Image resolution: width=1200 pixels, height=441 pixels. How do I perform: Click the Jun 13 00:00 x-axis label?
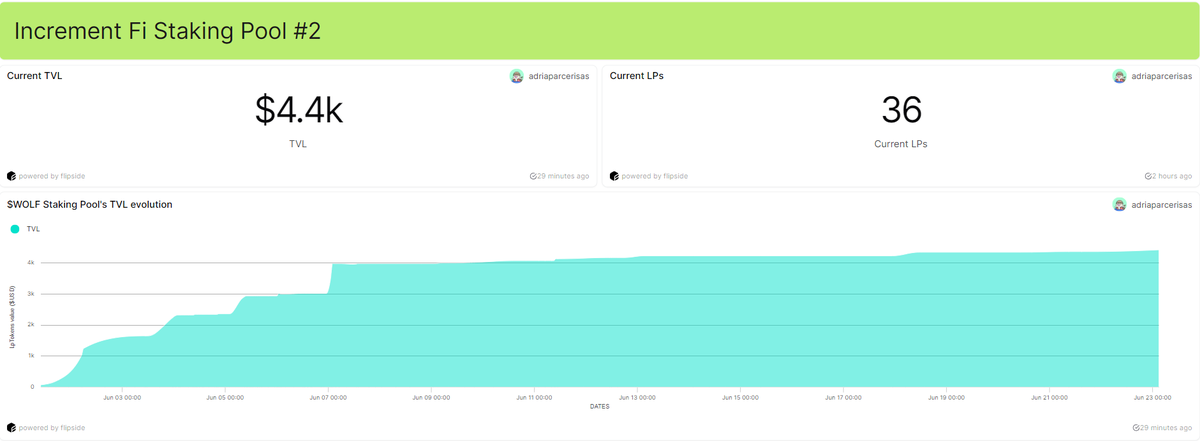[x=637, y=397]
